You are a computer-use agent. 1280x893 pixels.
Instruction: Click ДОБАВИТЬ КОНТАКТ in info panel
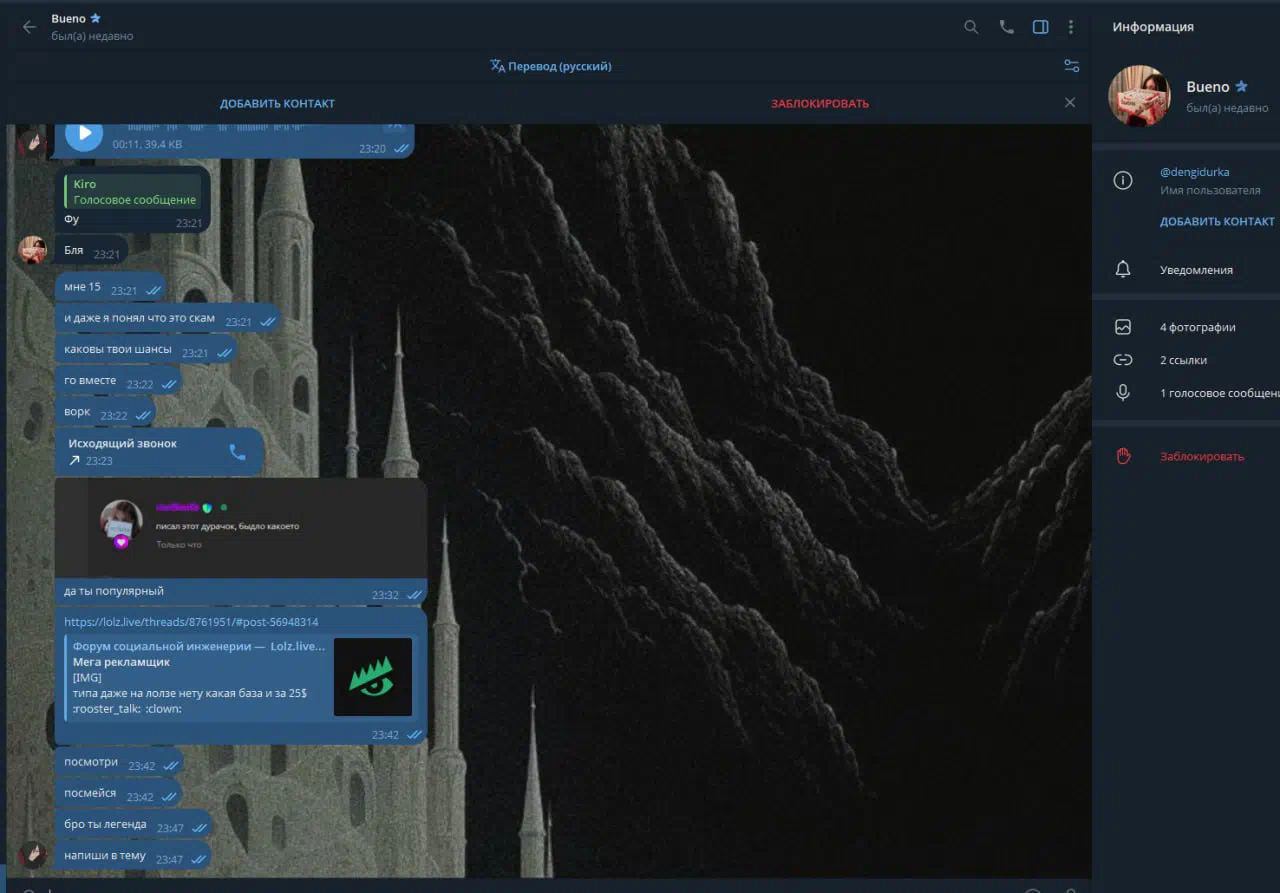pyautogui.click(x=1217, y=222)
